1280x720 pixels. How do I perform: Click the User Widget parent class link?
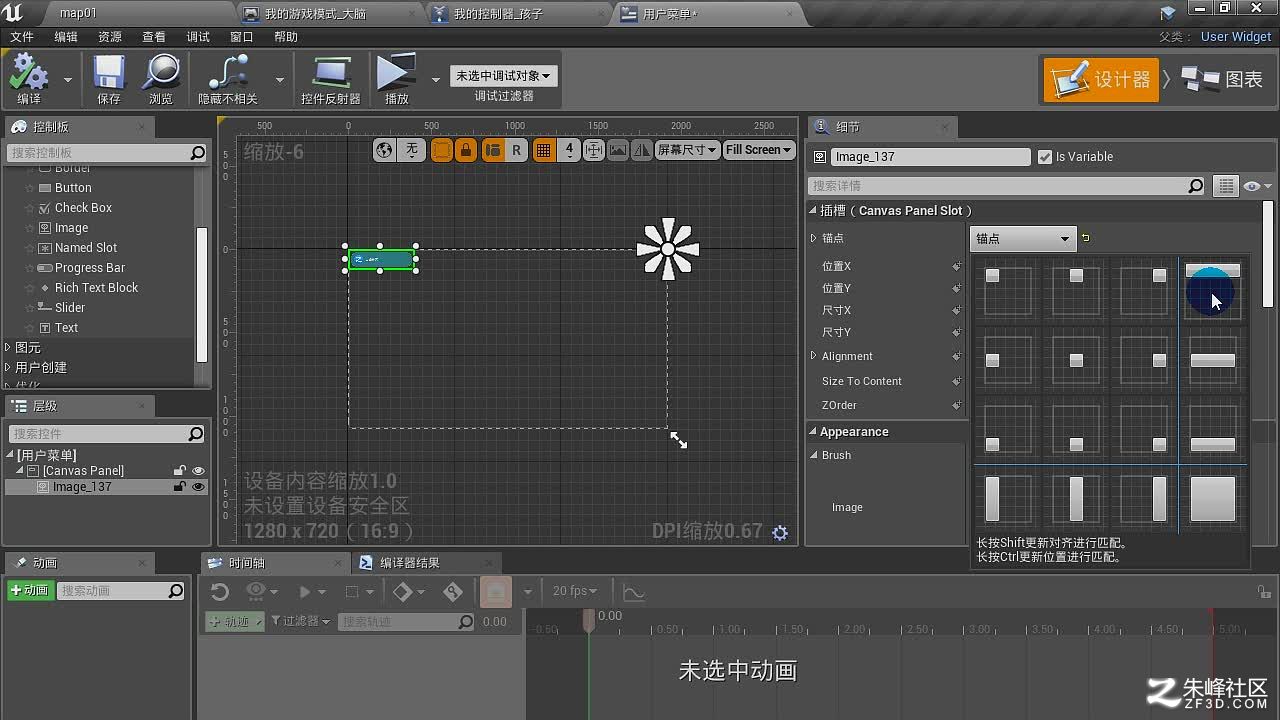(1236, 37)
